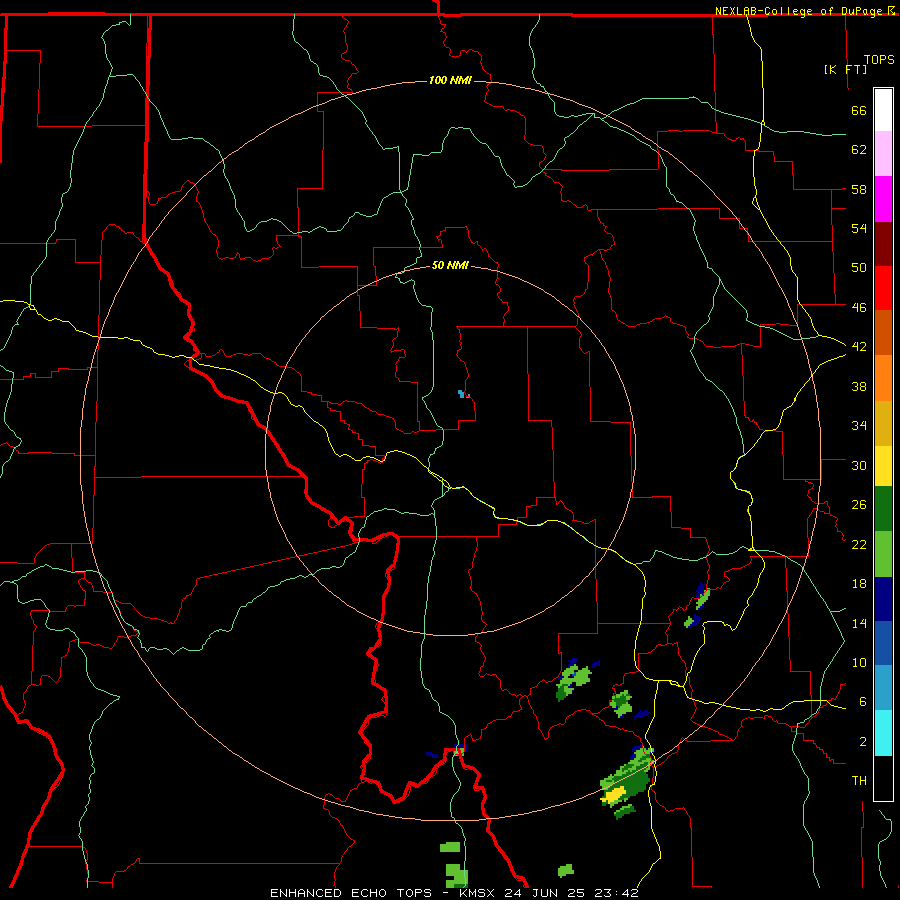Click the 10 legend value

point(859,662)
